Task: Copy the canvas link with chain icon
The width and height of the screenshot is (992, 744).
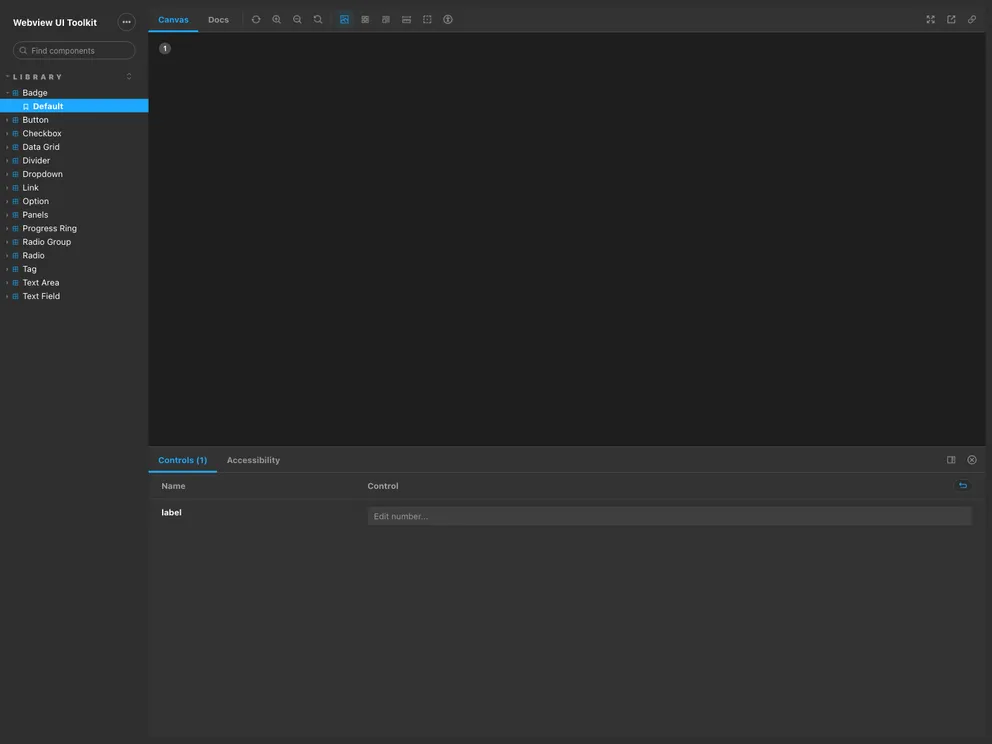Action: point(972,20)
